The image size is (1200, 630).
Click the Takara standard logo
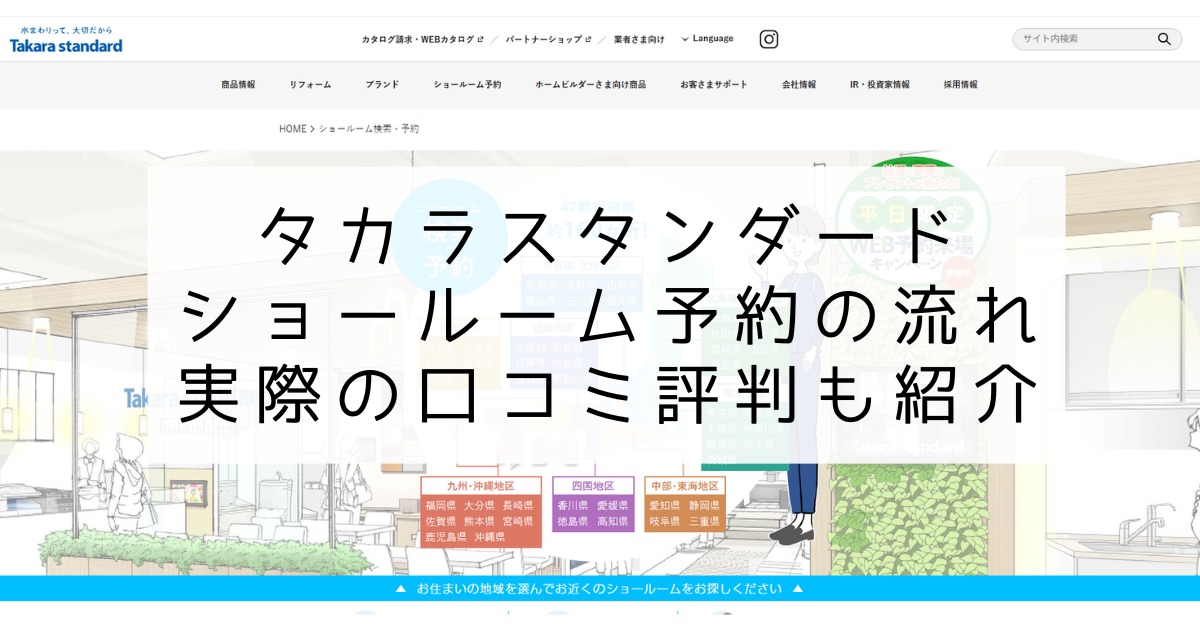(x=66, y=41)
